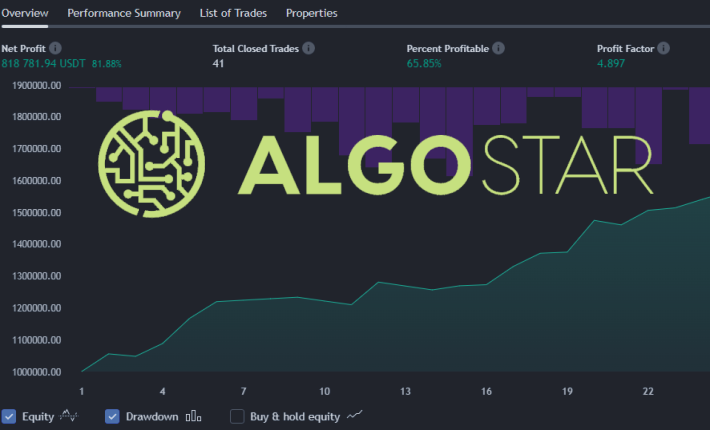
Task: Click the Drawdown label text
Action: click(152, 416)
